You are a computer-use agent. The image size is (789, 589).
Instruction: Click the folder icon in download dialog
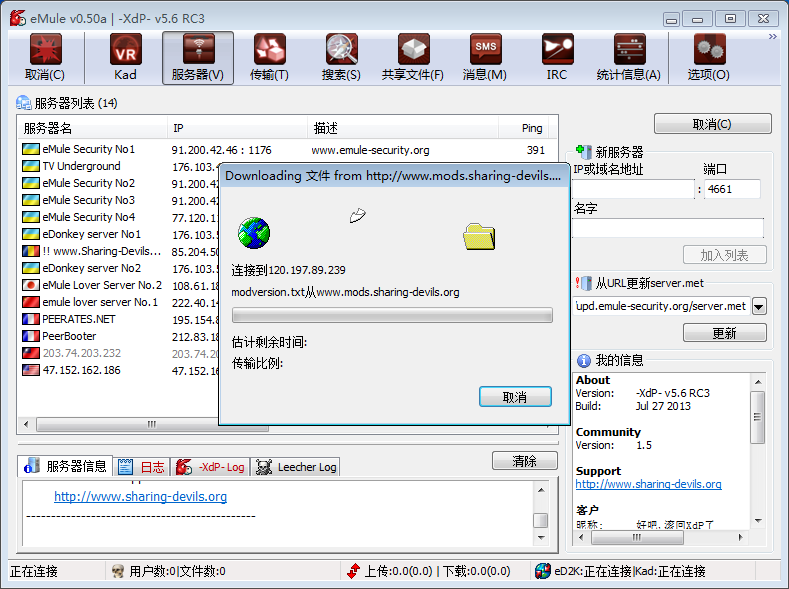pos(479,236)
